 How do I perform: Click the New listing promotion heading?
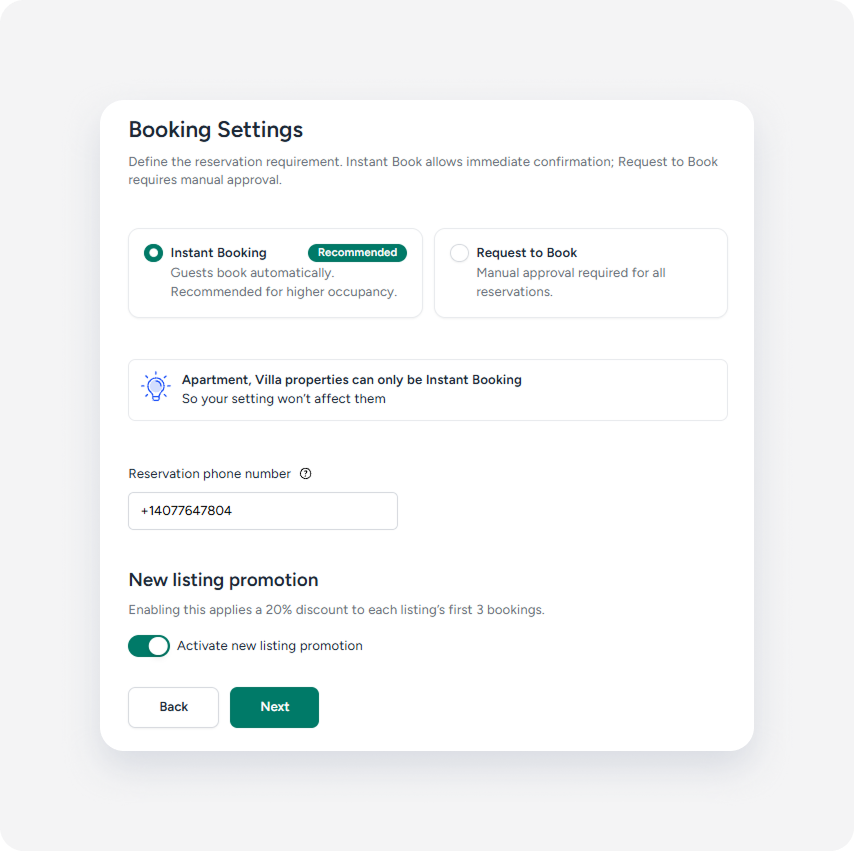223,580
